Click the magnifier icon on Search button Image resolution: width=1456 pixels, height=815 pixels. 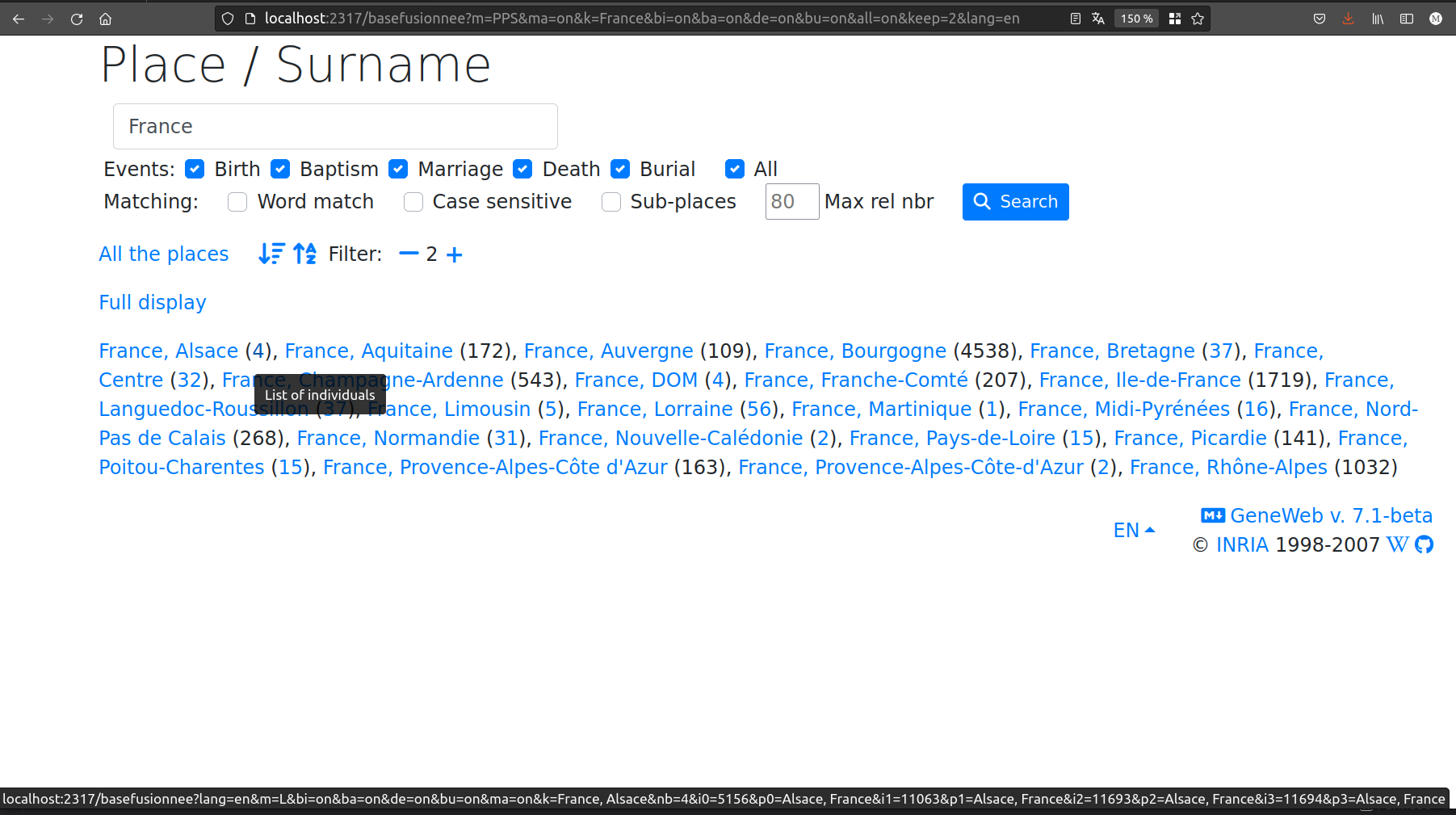pos(983,201)
